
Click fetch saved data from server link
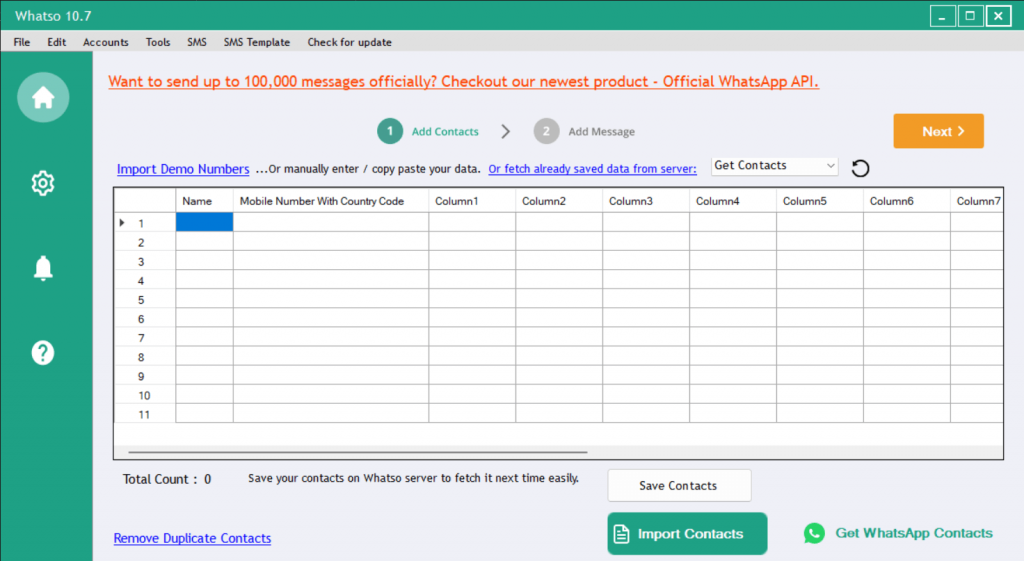click(x=592, y=168)
